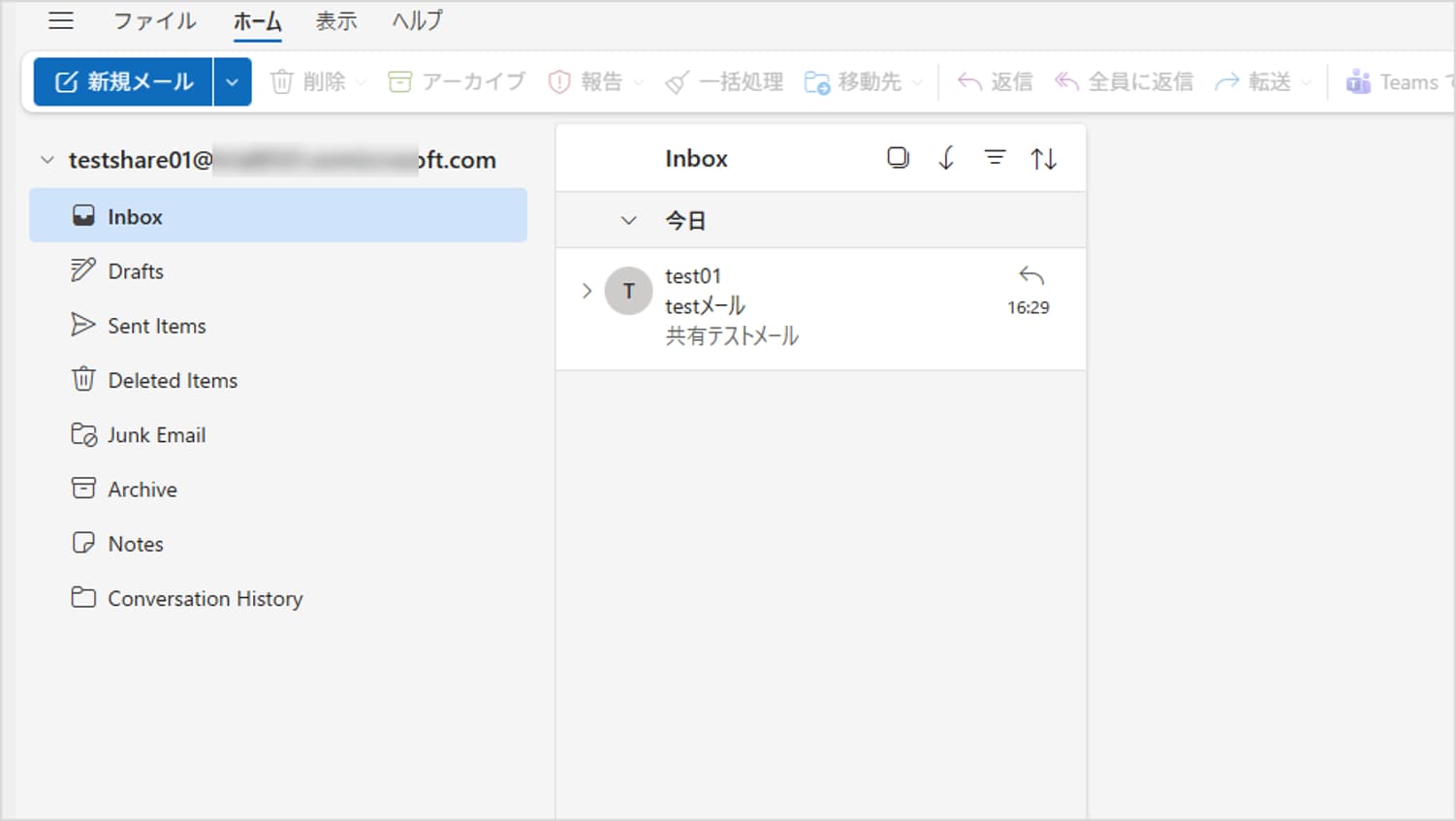Open the Sent Items folder
Screen dimensions: 1456x821
coord(156,326)
